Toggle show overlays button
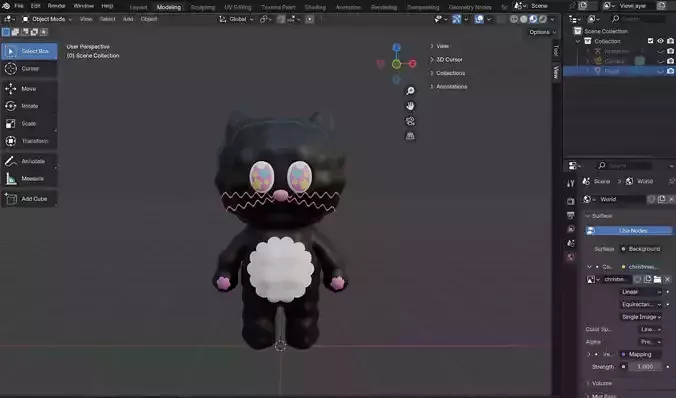Viewport: 676px width, 398px height. click(479, 19)
